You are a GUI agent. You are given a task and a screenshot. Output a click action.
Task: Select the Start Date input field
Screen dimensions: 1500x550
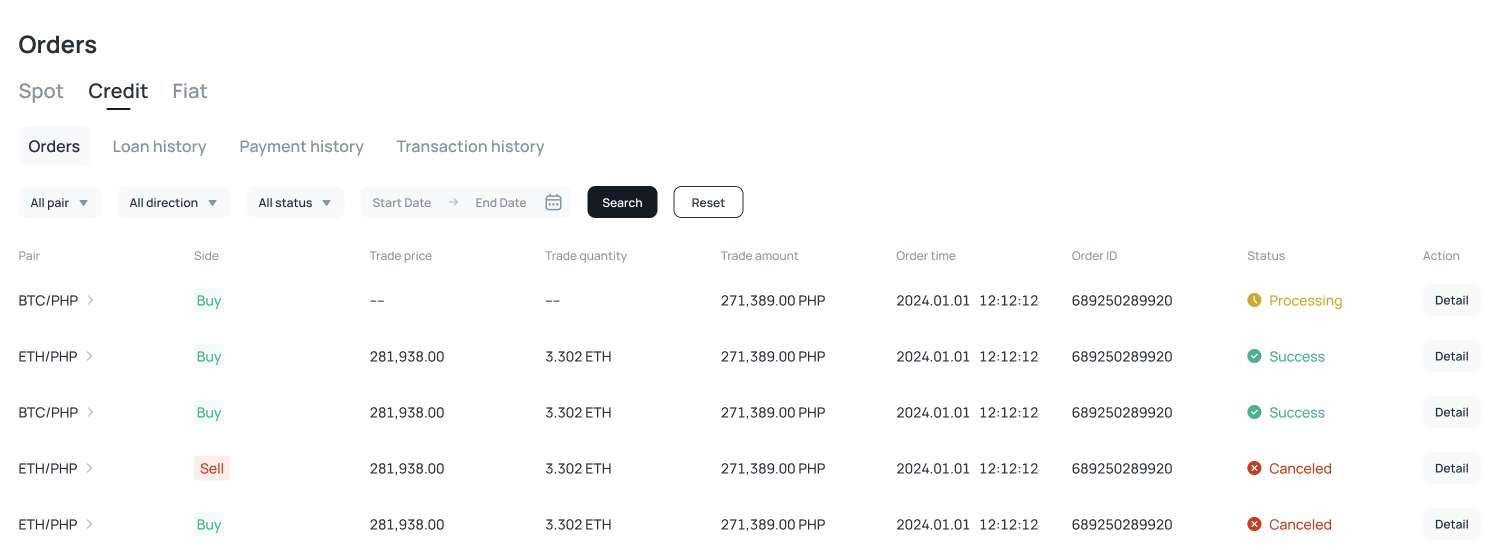402,202
